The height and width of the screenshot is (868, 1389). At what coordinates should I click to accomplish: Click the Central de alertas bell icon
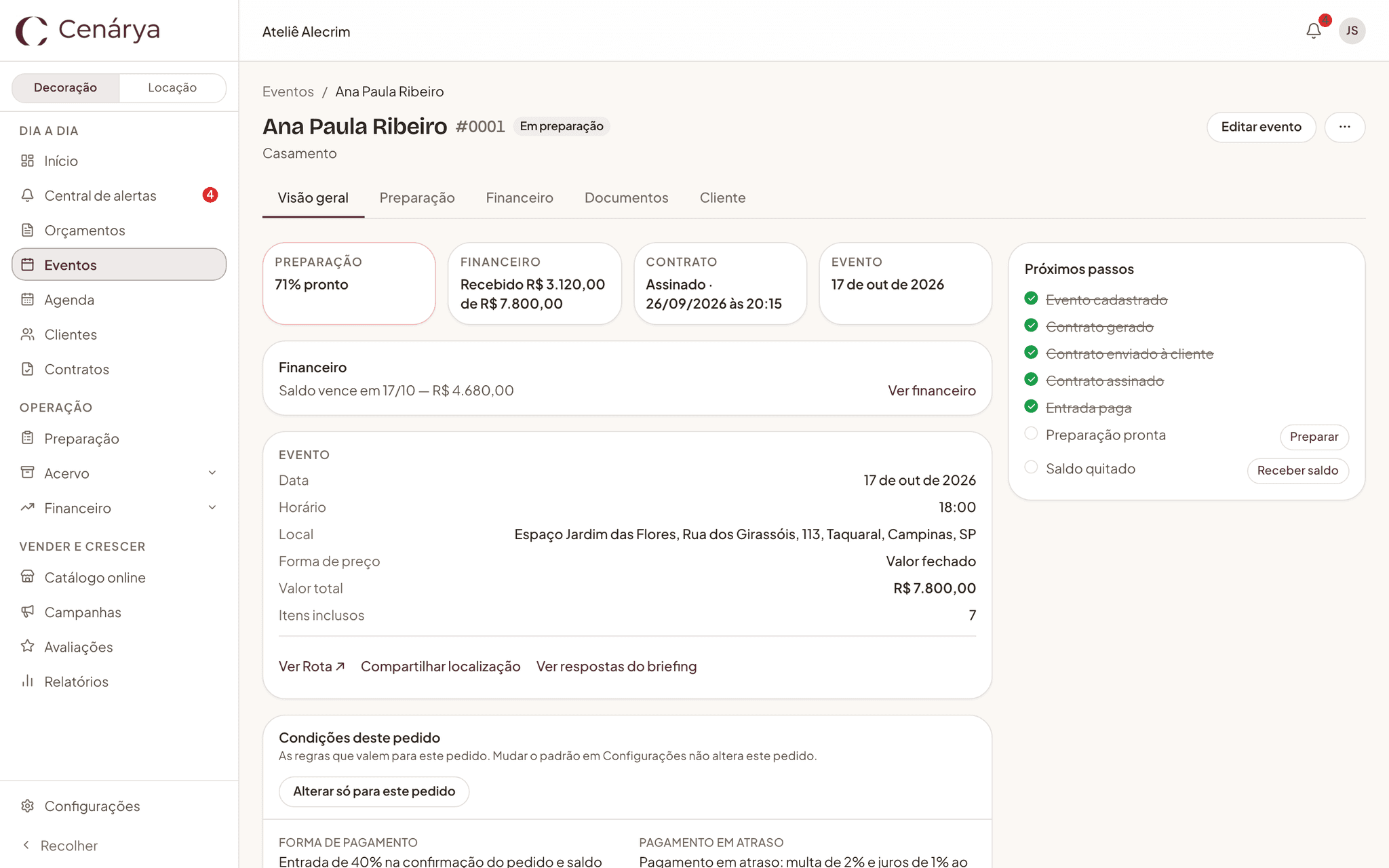click(x=27, y=195)
